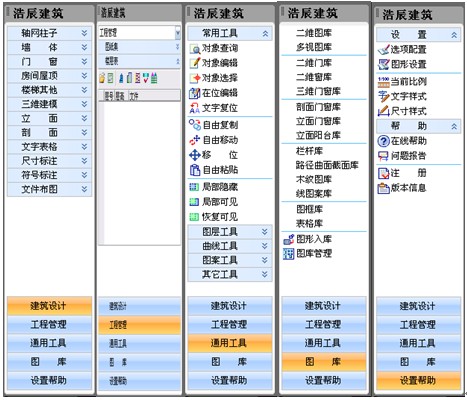Click highlighted 工程管理 tab in second panel

[140, 325]
